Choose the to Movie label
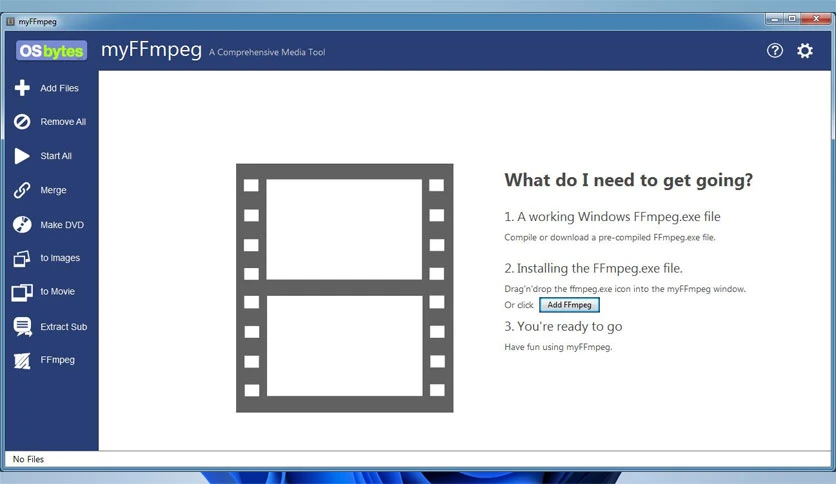The width and height of the screenshot is (836, 484). pyautogui.click(x=57, y=292)
